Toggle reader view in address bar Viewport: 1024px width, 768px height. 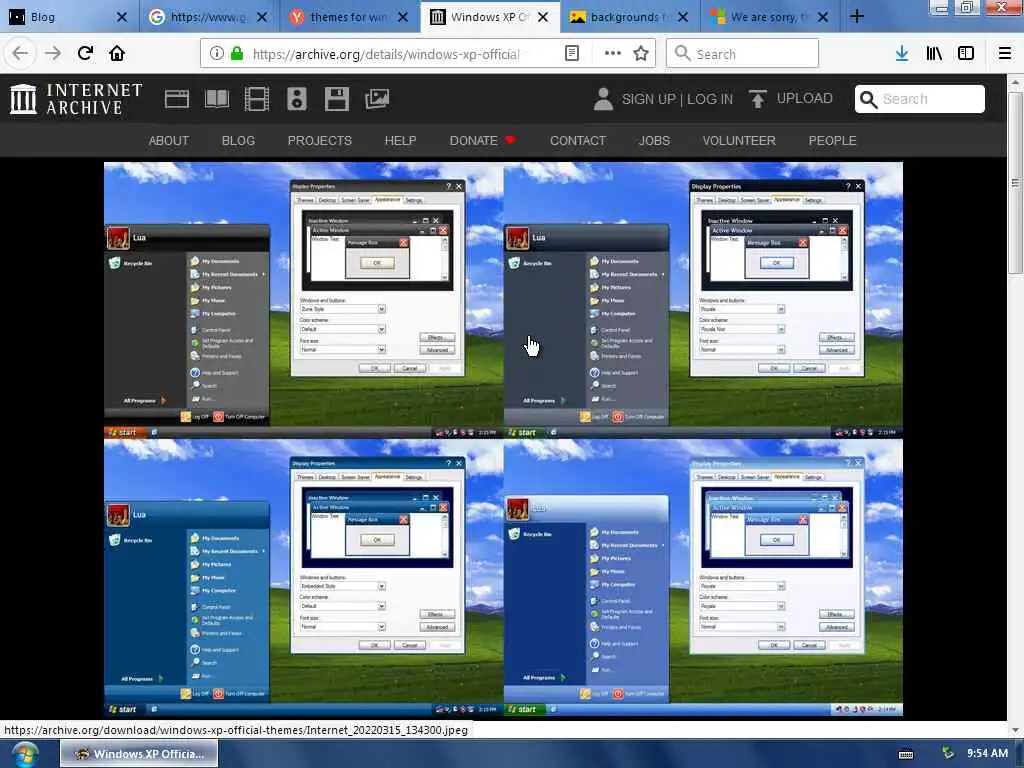[572, 54]
